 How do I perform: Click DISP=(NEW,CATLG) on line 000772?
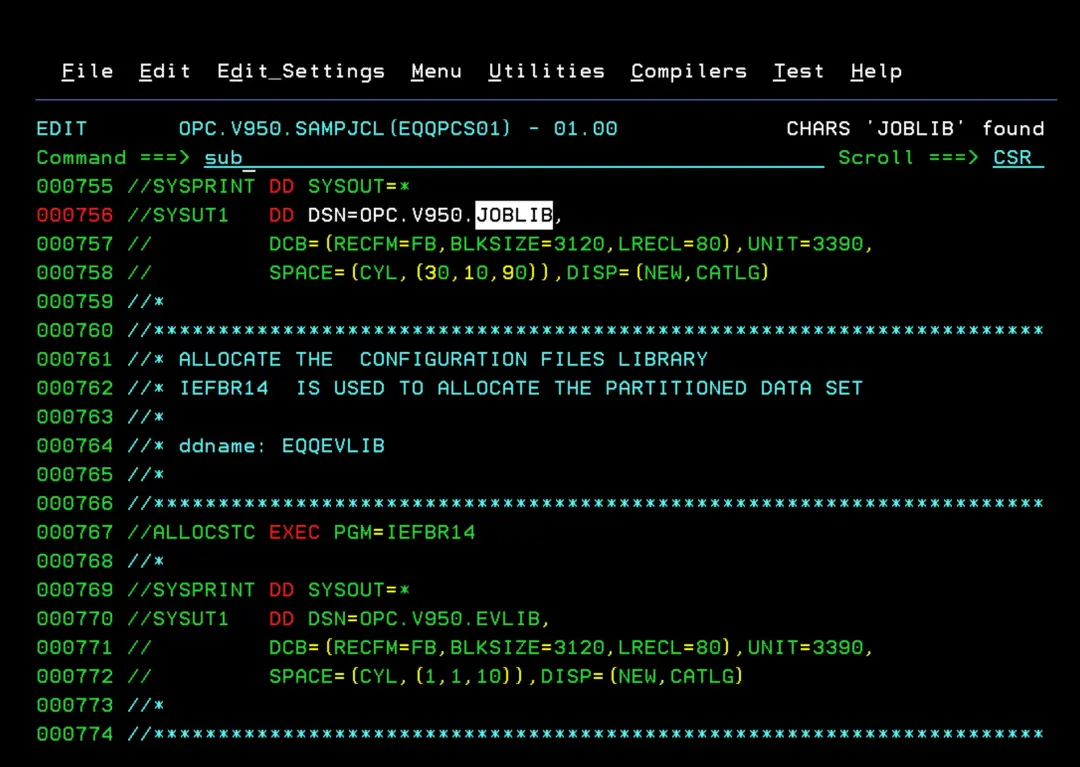click(x=642, y=677)
